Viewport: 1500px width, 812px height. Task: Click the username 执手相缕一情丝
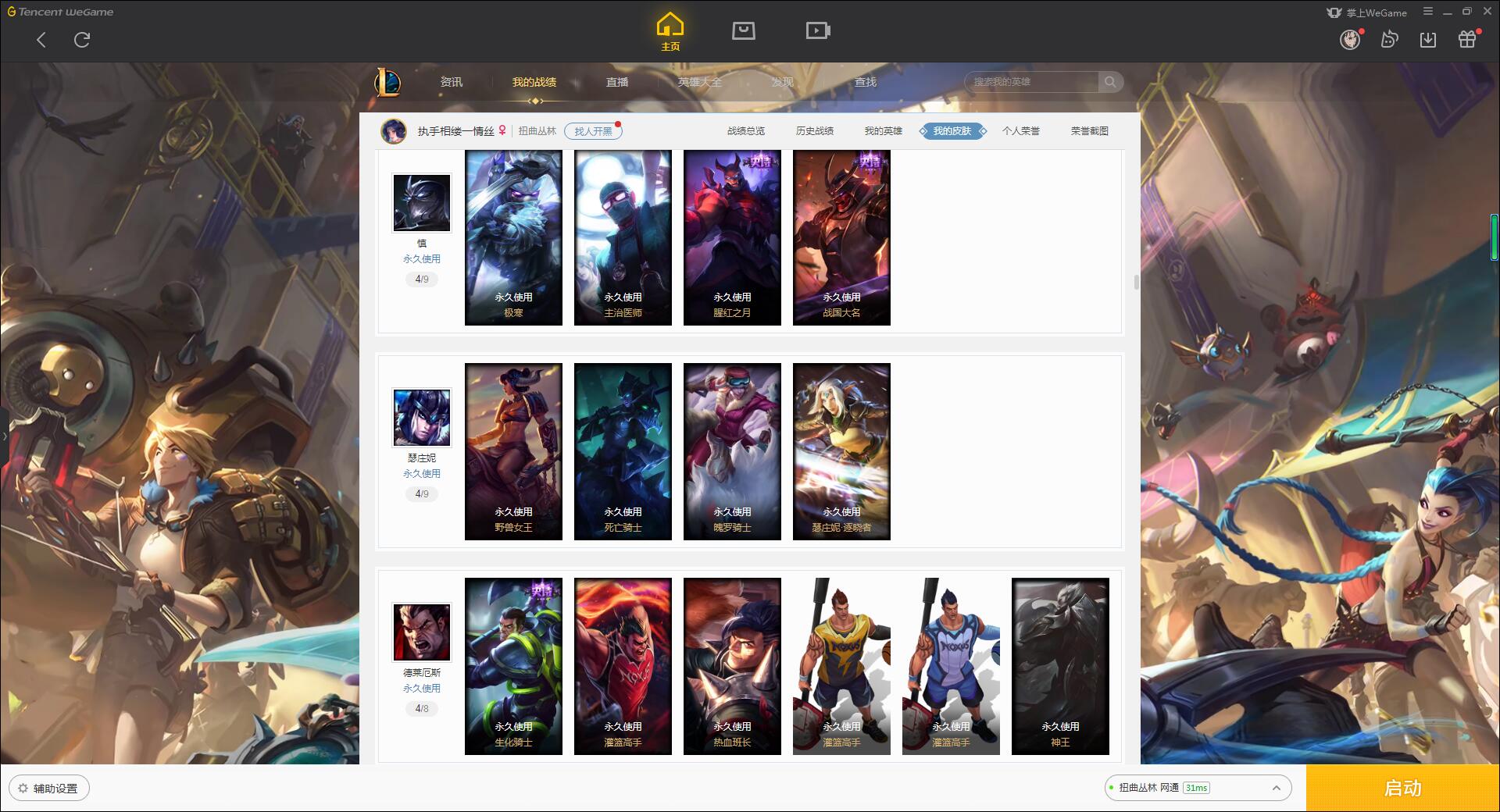tap(455, 131)
